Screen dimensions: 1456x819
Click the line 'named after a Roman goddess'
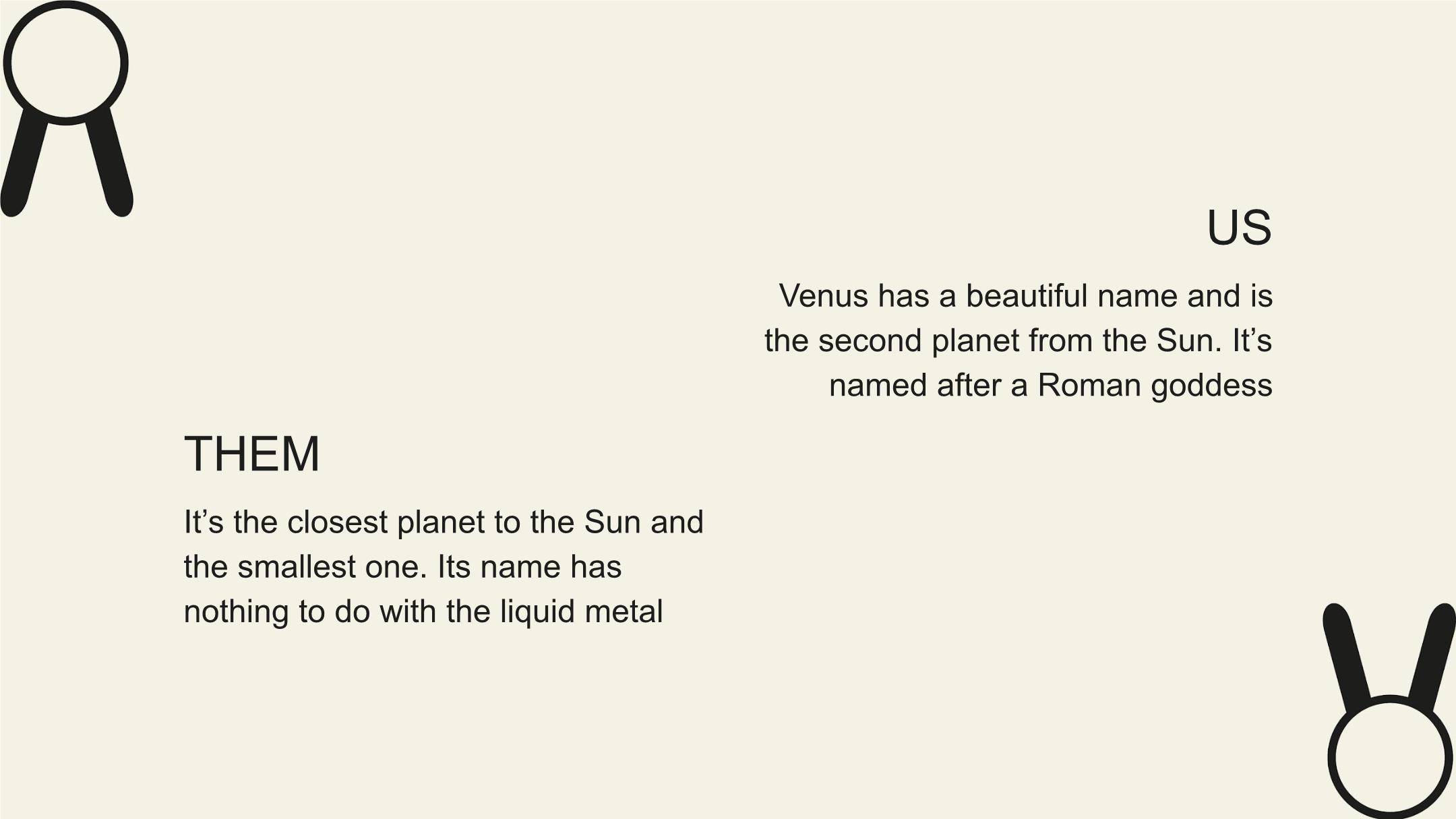click(1050, 386)
